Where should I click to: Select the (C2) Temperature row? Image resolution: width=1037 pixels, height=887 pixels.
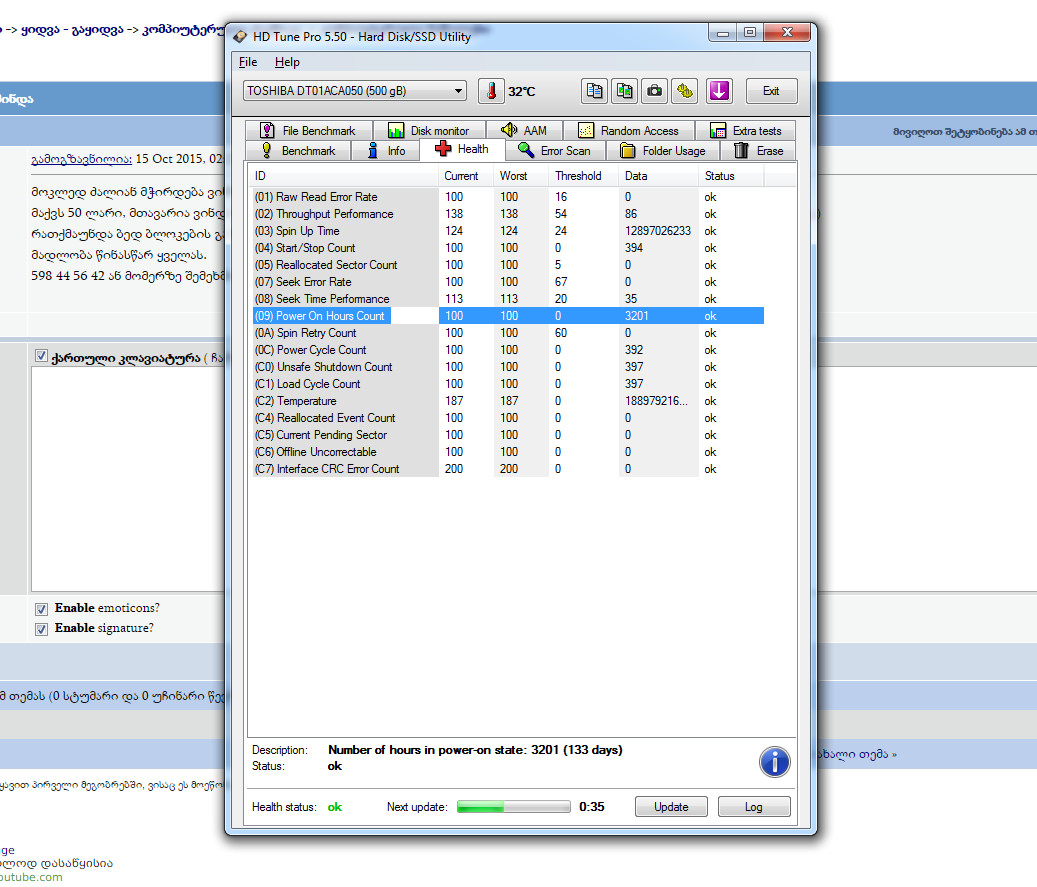(508, 401)
